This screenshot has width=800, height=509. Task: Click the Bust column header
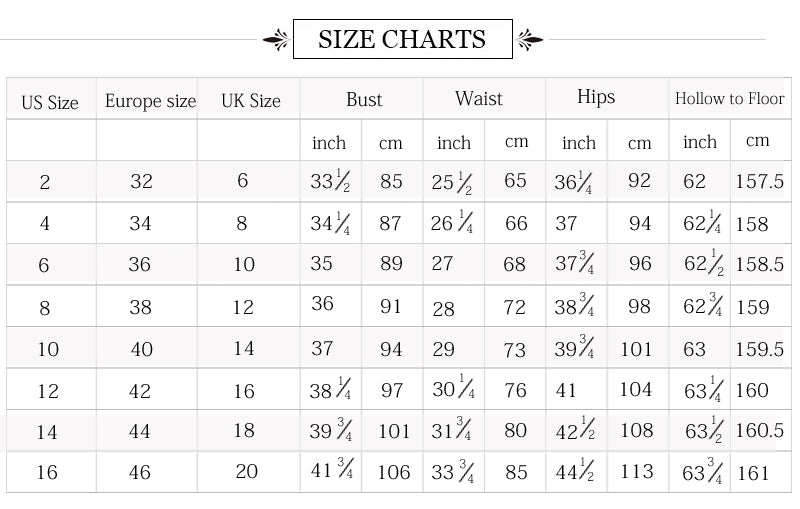(x=364, y=99)
